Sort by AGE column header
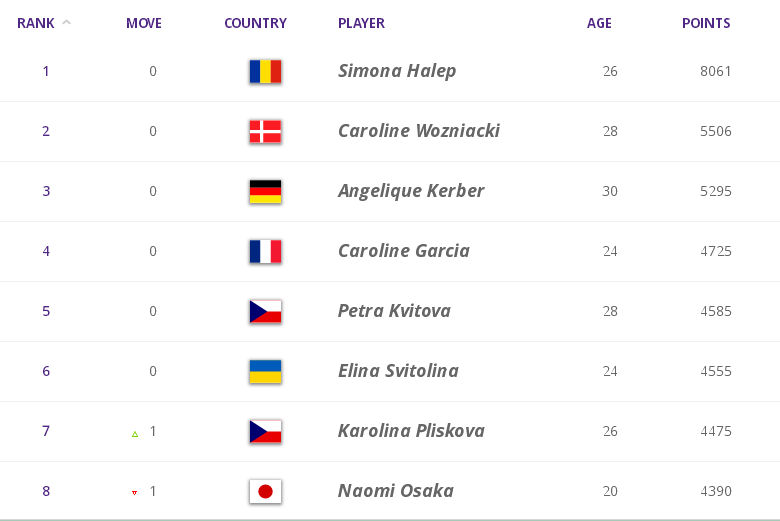The width and height of the screenshot is (780, 521). [599, 23]
